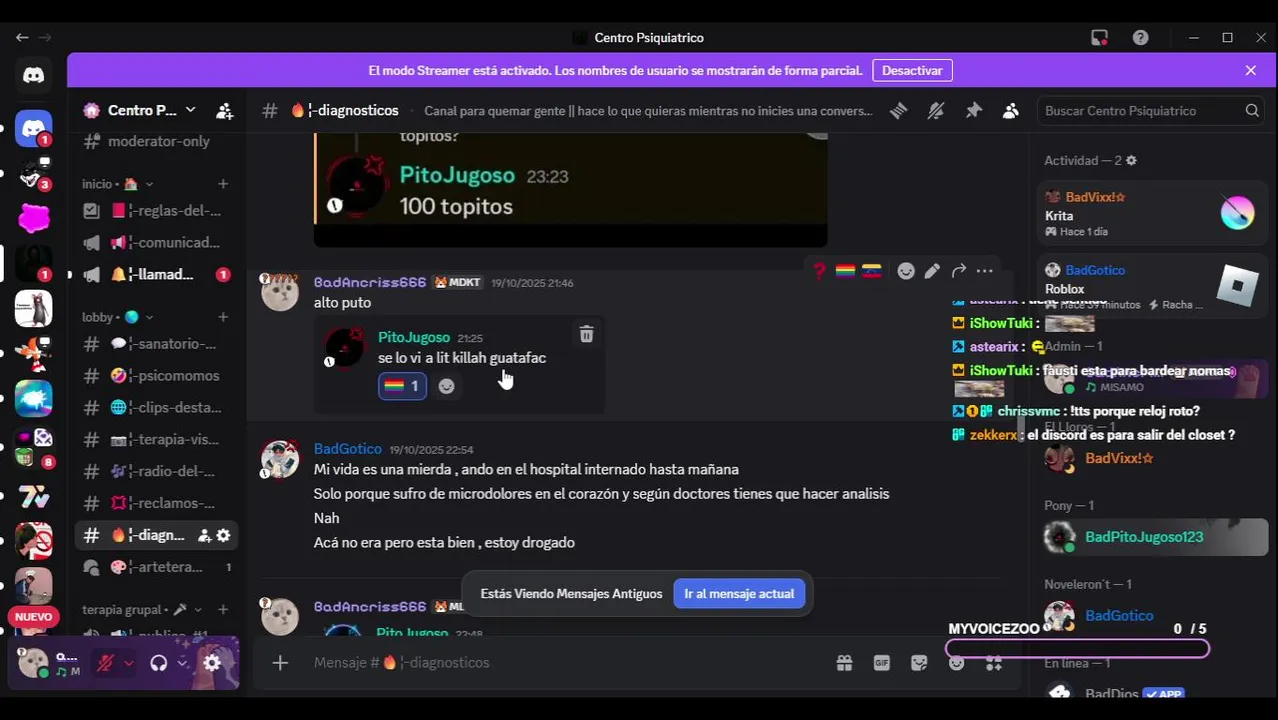
Task: Click the Desactivar streamer mode button
Action: [912, 71]
